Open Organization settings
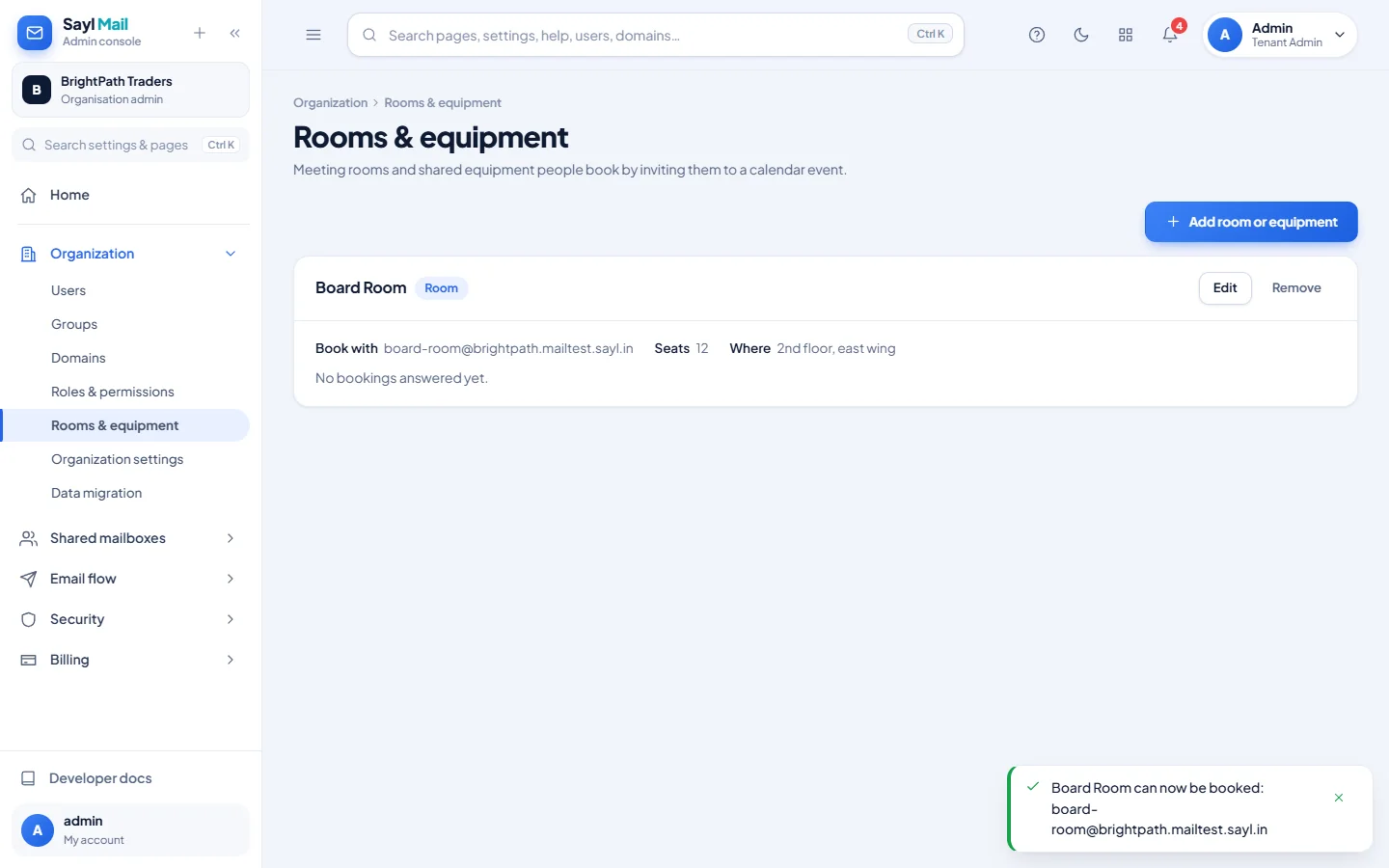Viewport: 1389px width, 868px height. tap(117, 459)
